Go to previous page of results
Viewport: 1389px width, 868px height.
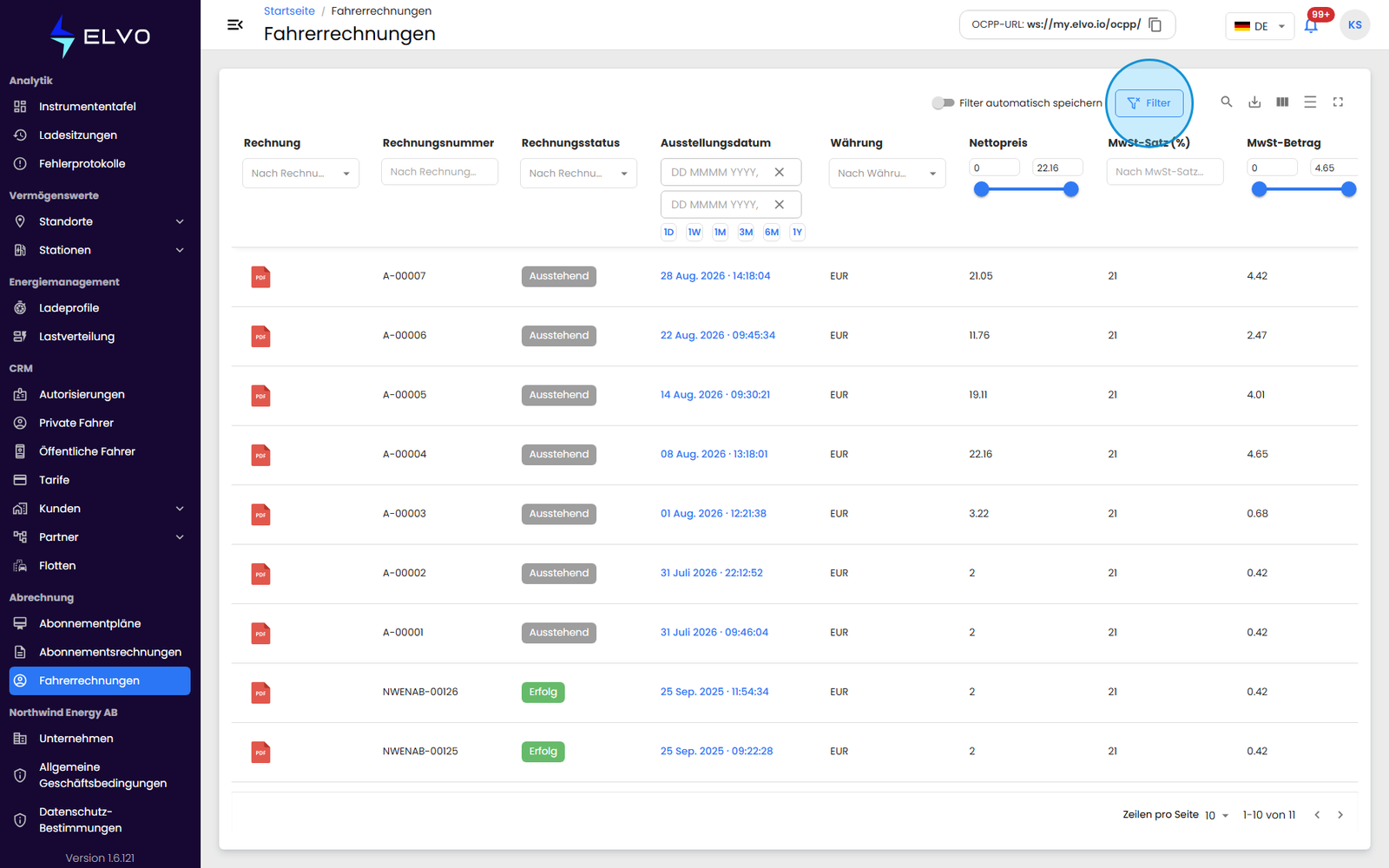pos(1317,814)
